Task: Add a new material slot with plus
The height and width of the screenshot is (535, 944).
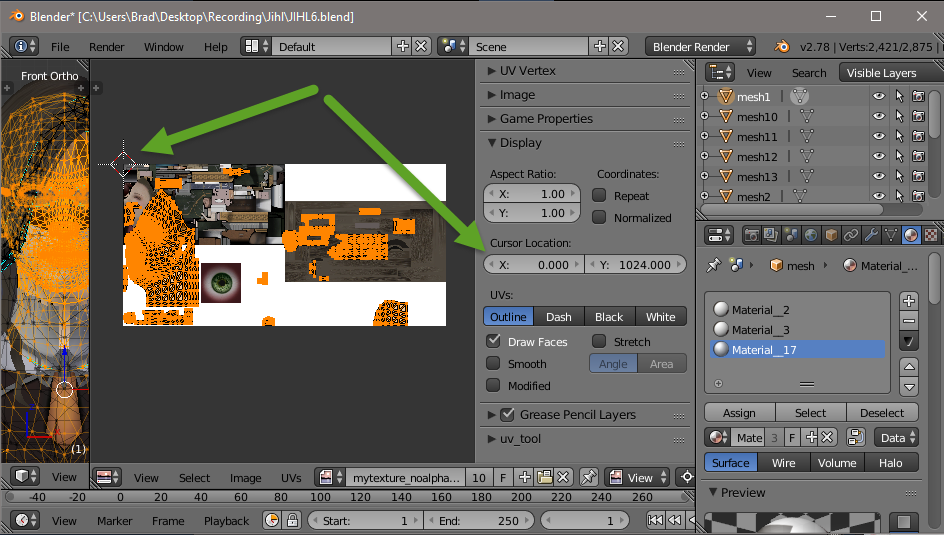Action: point(909,301)
